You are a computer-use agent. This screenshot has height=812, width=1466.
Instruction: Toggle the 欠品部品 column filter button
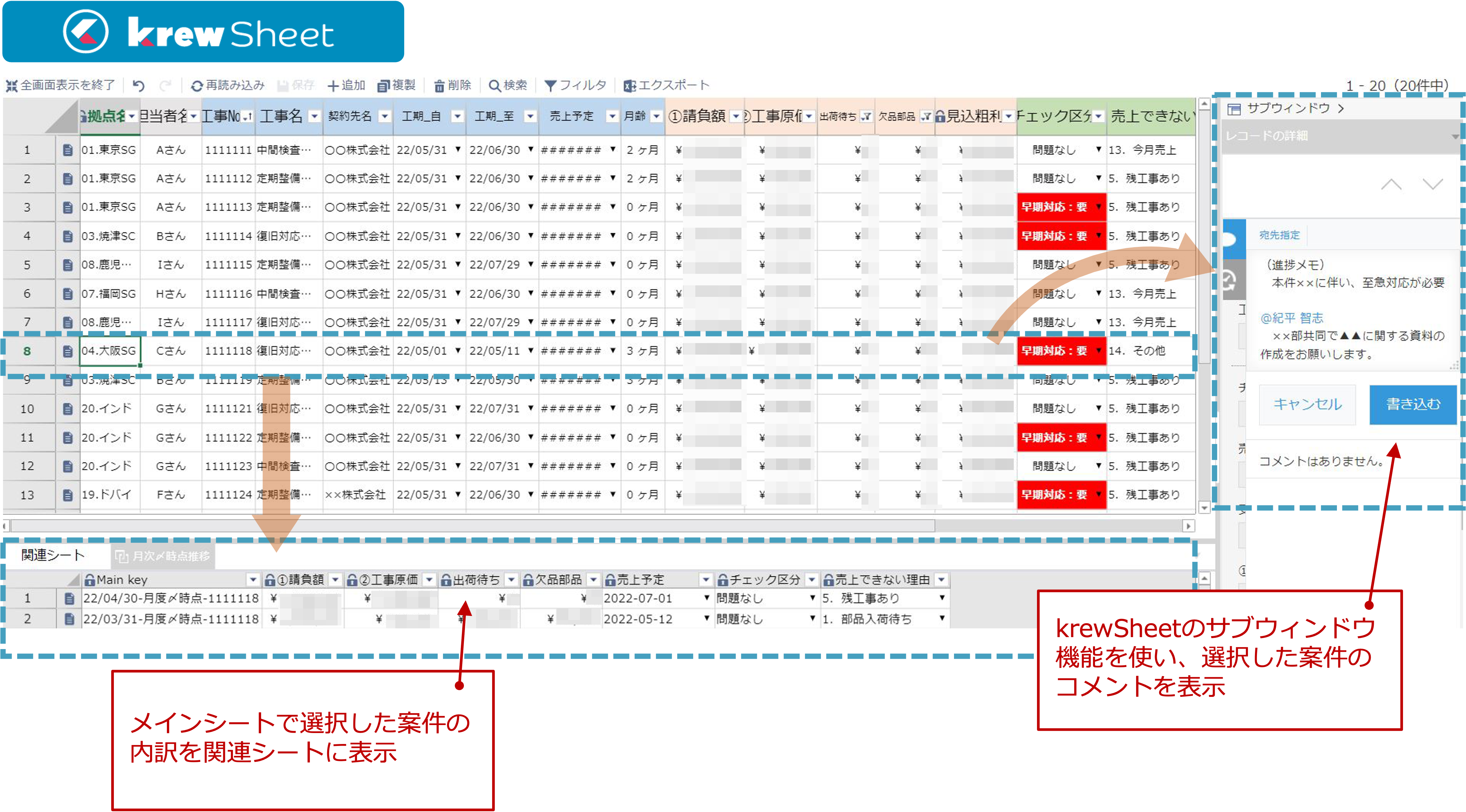tap(926, 117)
